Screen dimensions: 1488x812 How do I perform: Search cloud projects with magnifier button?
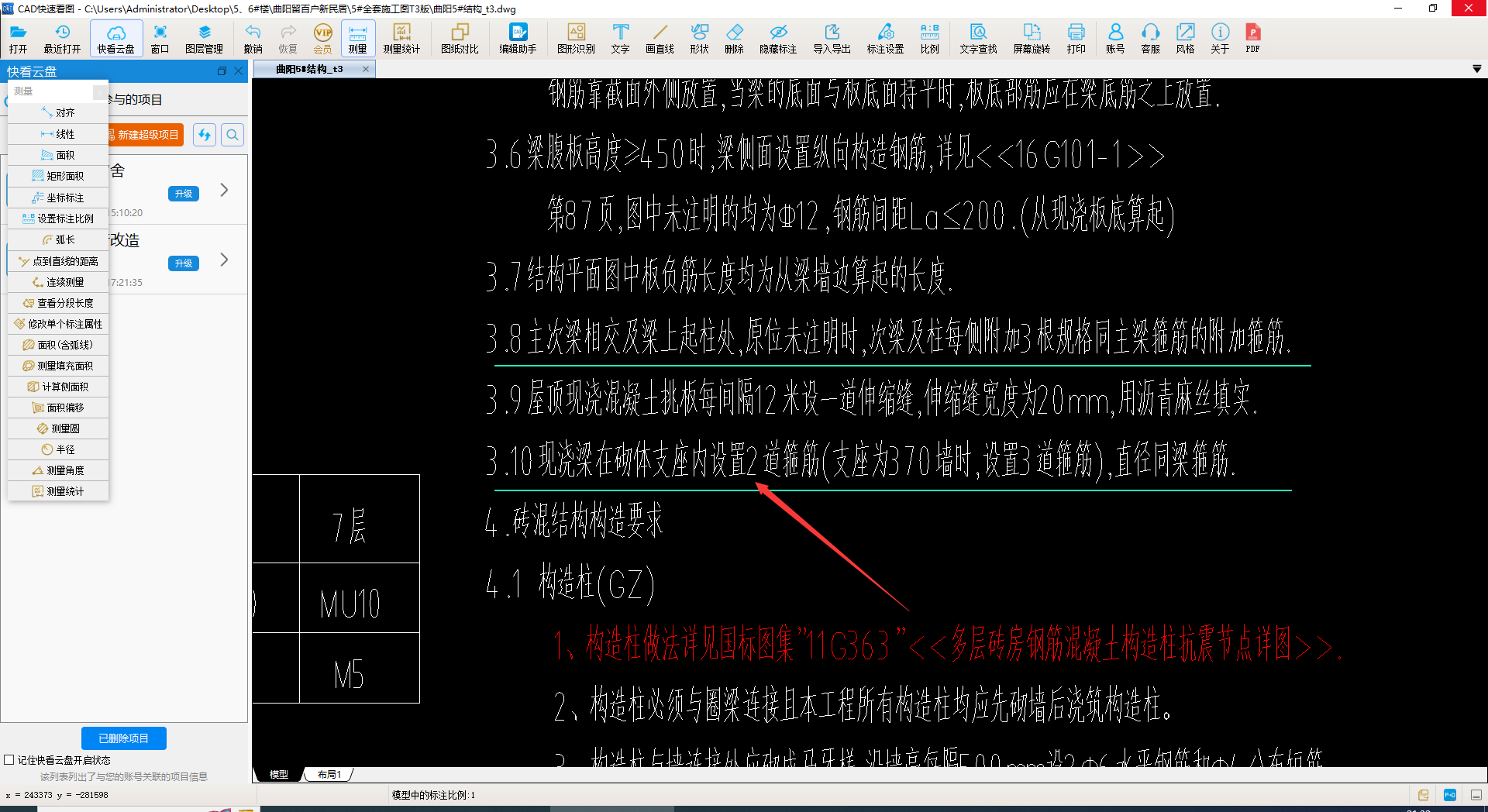coord(232,135)
